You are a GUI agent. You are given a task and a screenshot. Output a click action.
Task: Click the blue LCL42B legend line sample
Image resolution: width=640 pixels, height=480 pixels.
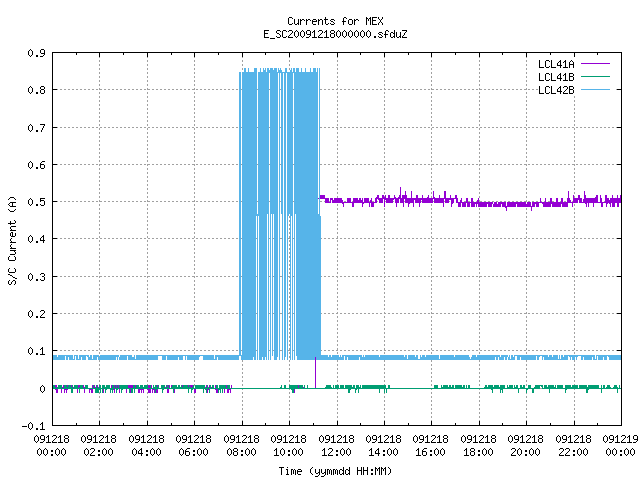click(595, 90)
